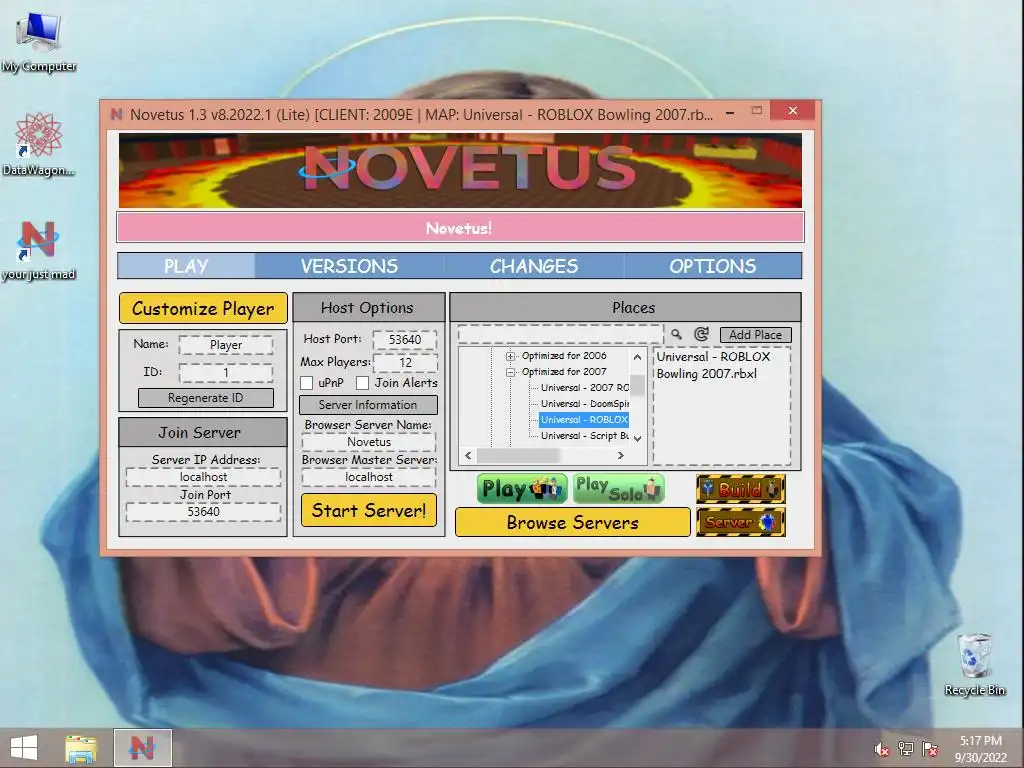Click the player Name input field
The height and width of the screenshot is (768, 1024).
coord(226,345)
